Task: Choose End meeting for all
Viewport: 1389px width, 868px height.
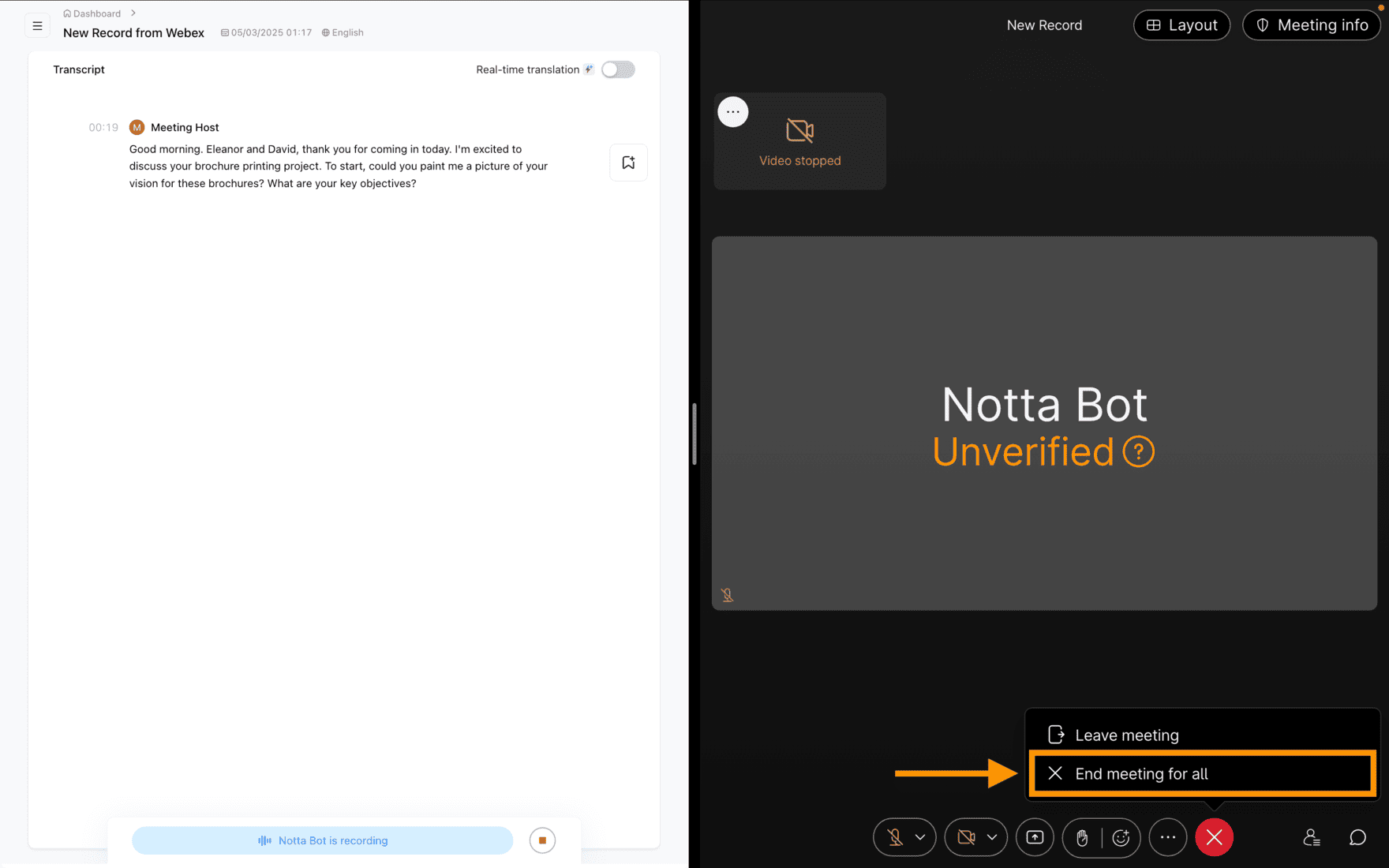Action: point(1202,774)
